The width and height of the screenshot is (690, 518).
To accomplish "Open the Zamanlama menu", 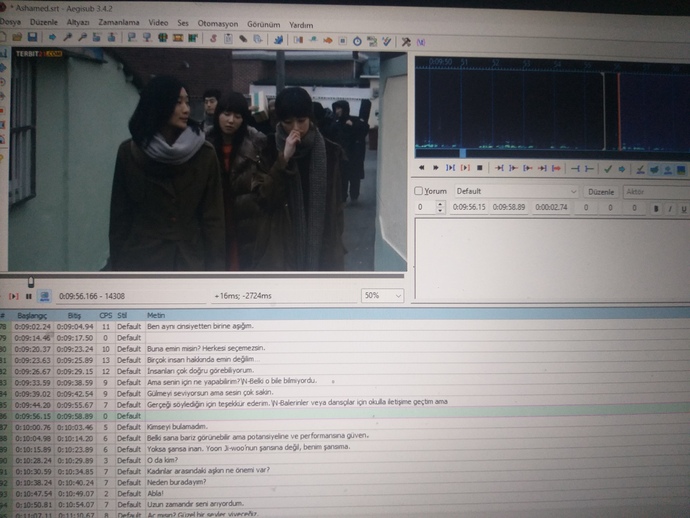I will point(119,22).
